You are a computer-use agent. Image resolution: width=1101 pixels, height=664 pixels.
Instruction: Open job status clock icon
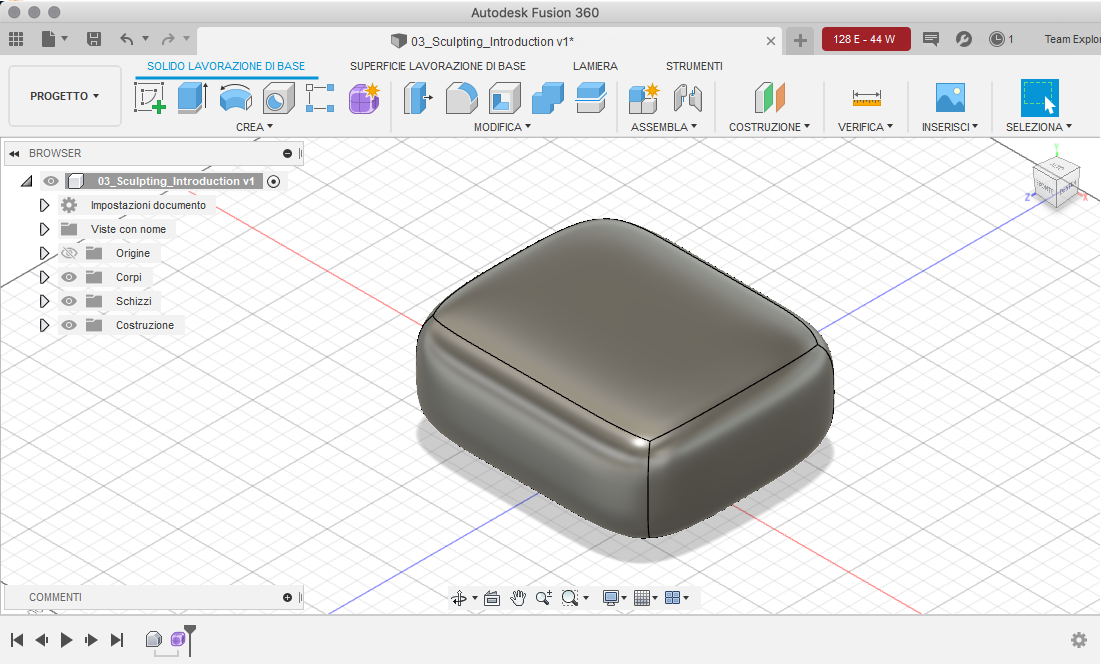point(996,39)
